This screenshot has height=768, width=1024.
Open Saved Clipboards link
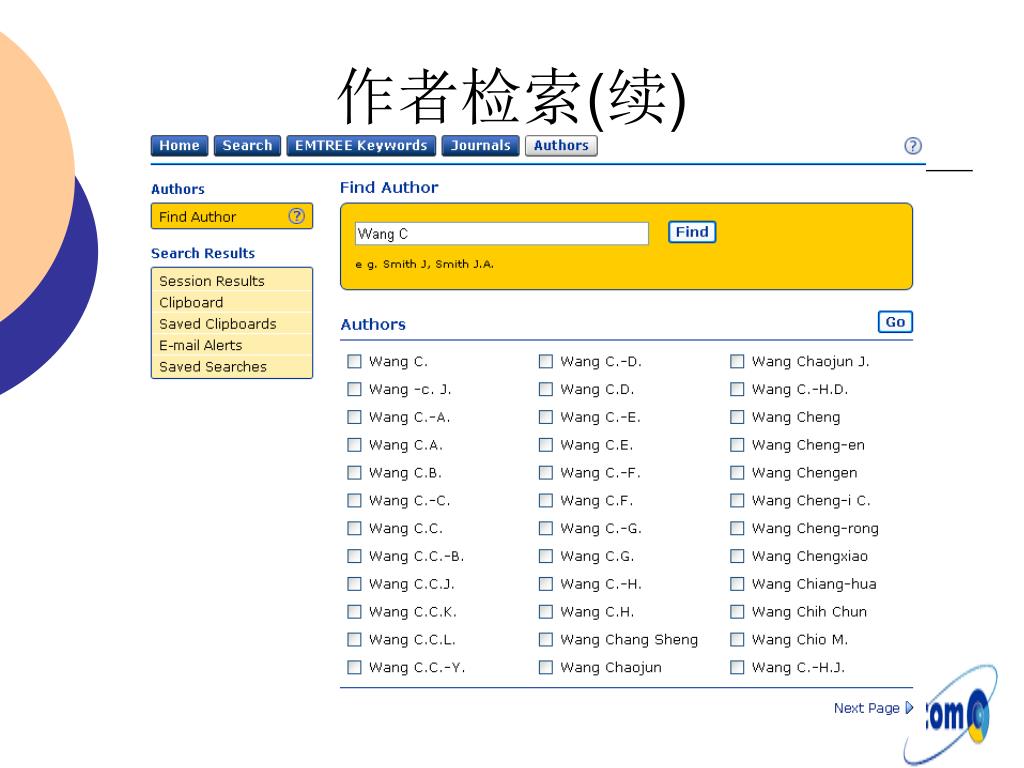click(x=218, y=324)
